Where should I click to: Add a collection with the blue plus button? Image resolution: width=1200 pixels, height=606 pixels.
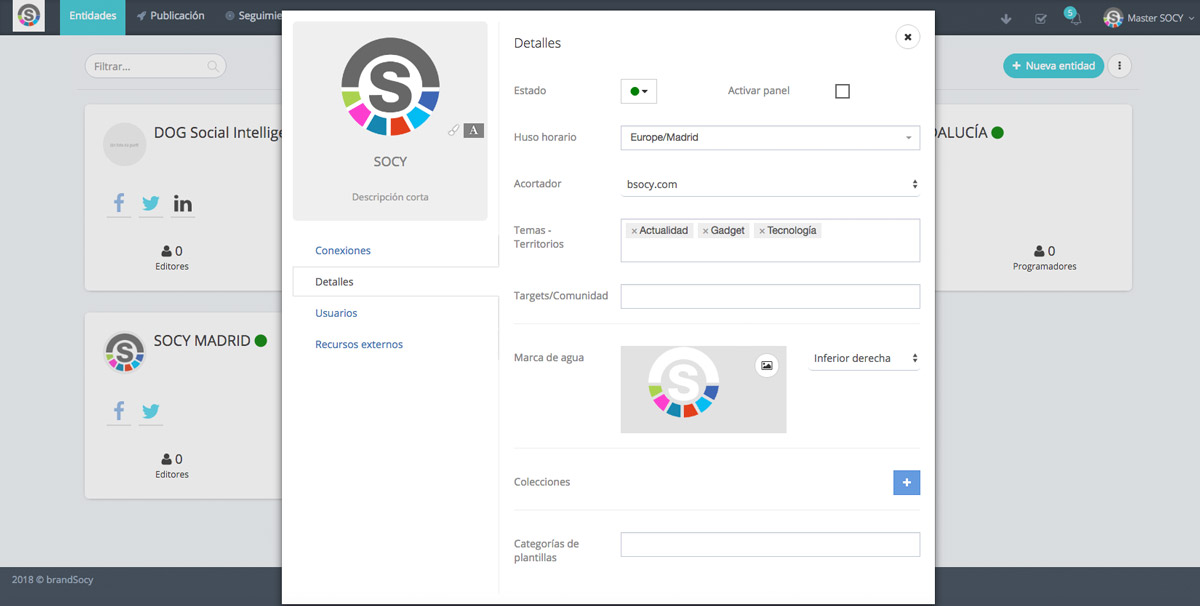pyautogui.click(x=906, y=483)
